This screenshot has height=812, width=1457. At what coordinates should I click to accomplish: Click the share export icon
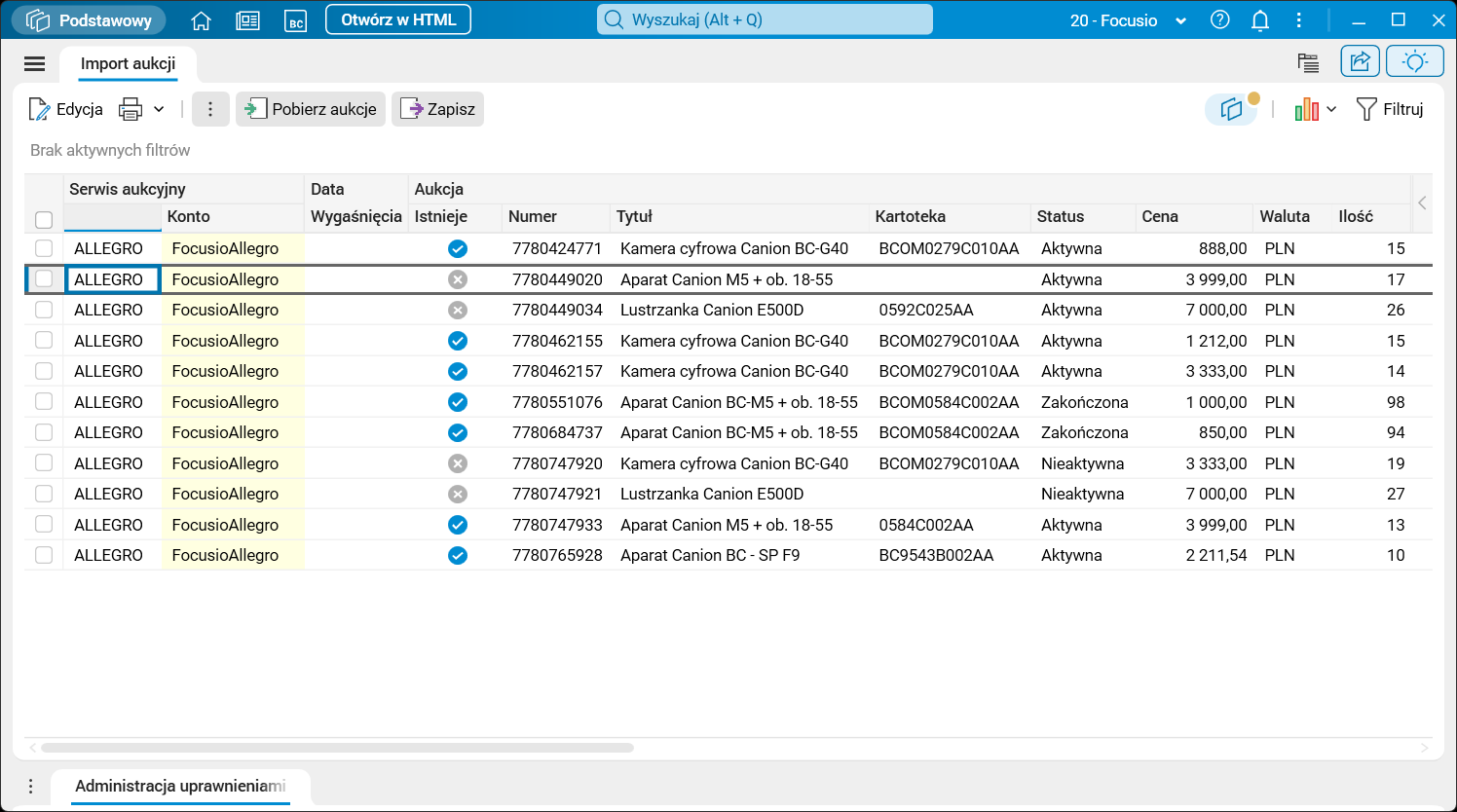1361,61
